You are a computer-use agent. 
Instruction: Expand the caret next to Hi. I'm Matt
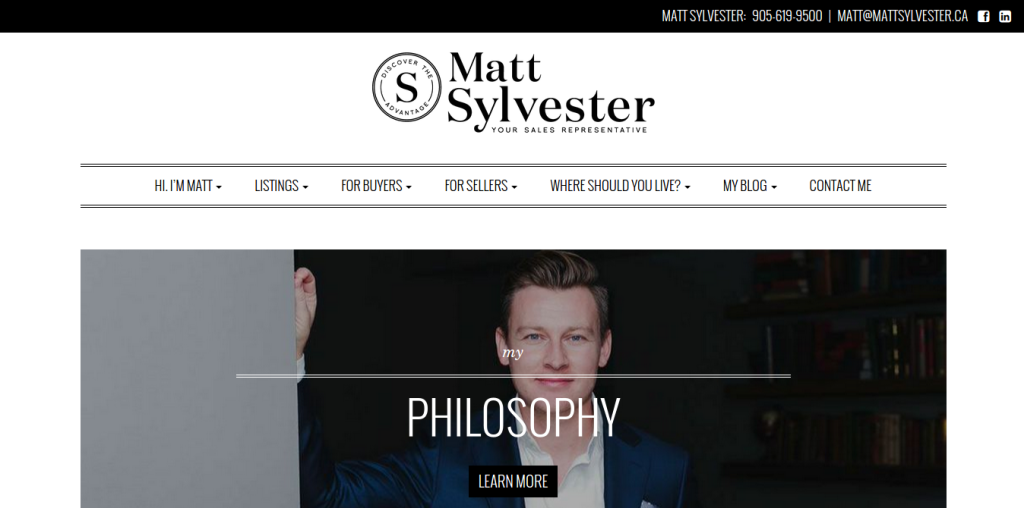[219, 187]
